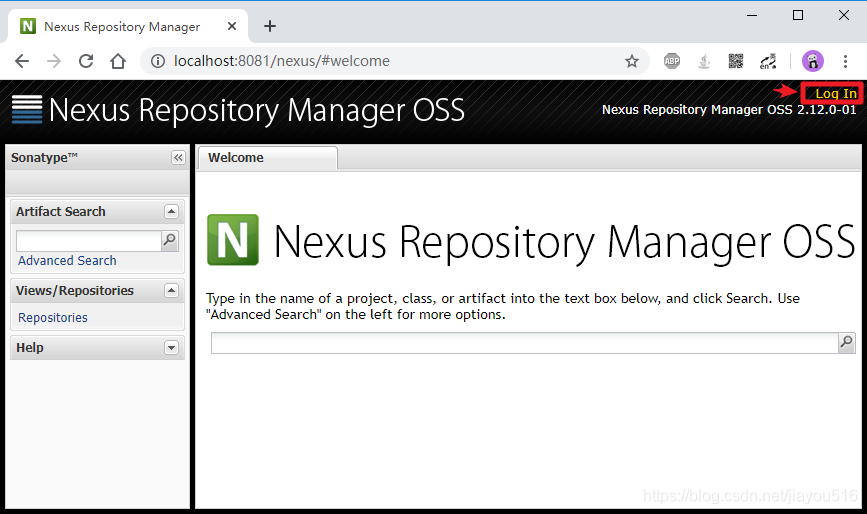Click the welcome page search magnifier icon

tap(846, 343)
